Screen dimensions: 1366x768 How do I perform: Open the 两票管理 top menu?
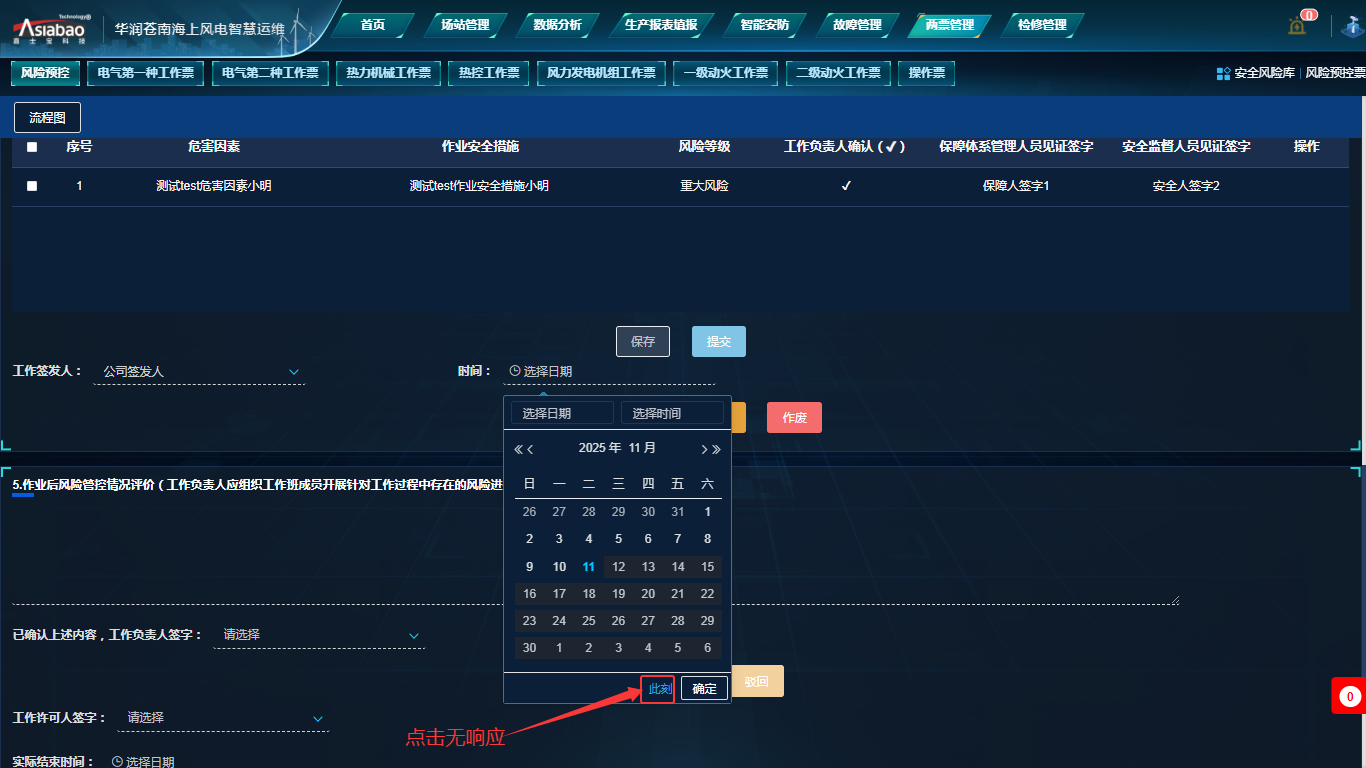pyautogui.click(x=949, y=25)
